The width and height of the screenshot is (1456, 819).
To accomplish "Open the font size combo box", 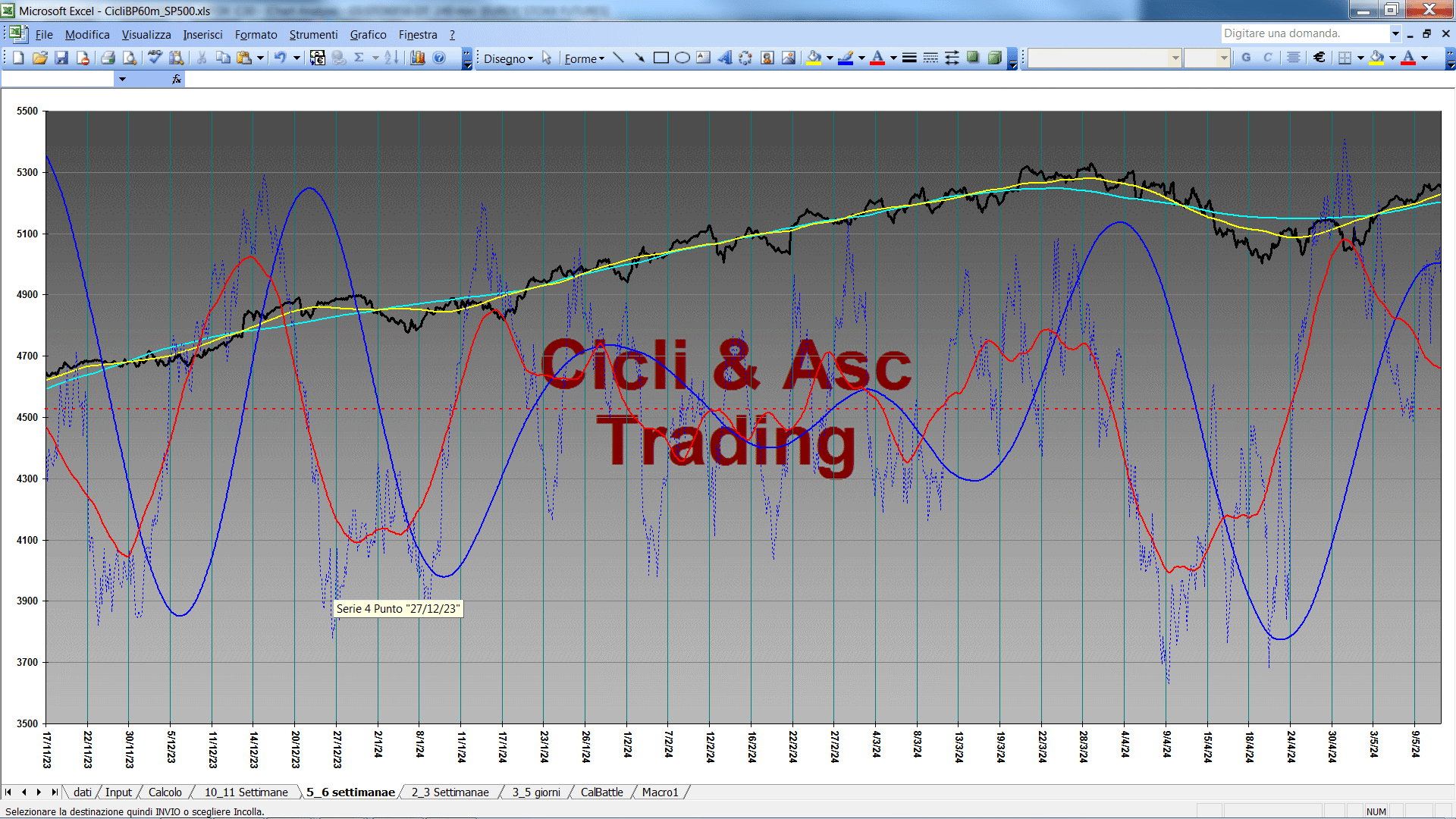I will coord(1207,58).
